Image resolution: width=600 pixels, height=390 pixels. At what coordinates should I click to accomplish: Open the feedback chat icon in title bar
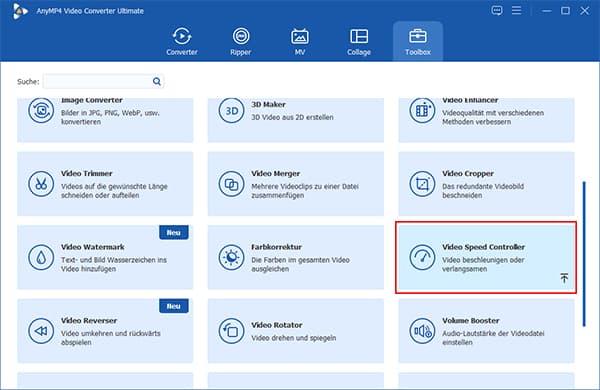pyautogui.click(x=497, y=10)
